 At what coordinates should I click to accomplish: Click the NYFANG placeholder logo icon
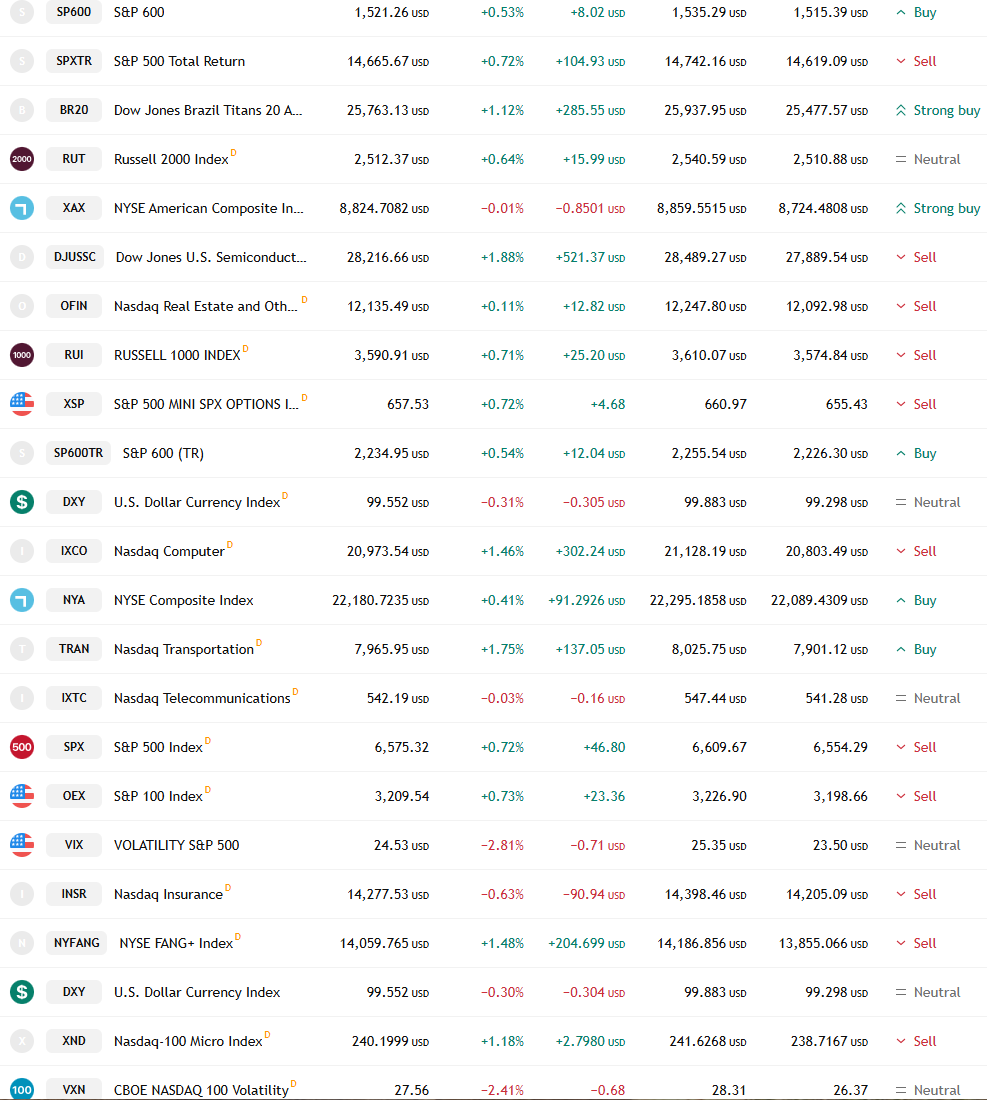(x=22, y=943)
